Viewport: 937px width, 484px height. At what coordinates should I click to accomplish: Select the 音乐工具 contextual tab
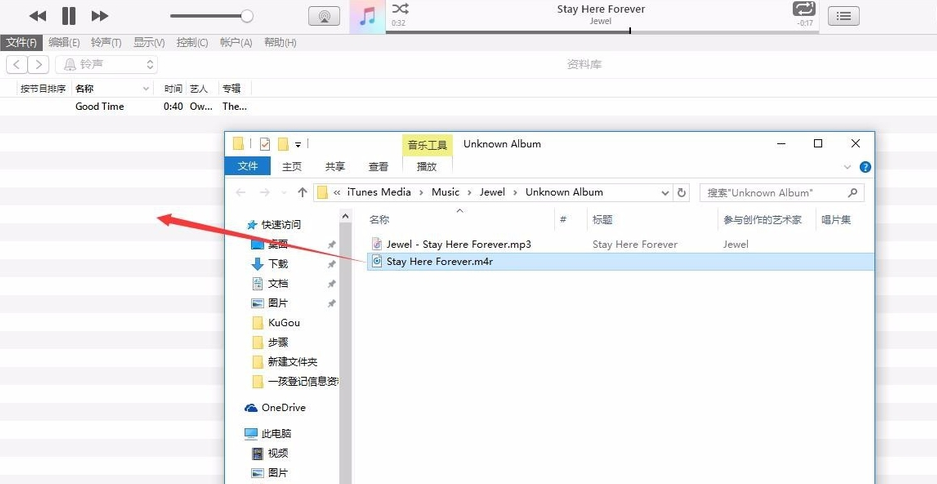(x=427, y=145)
